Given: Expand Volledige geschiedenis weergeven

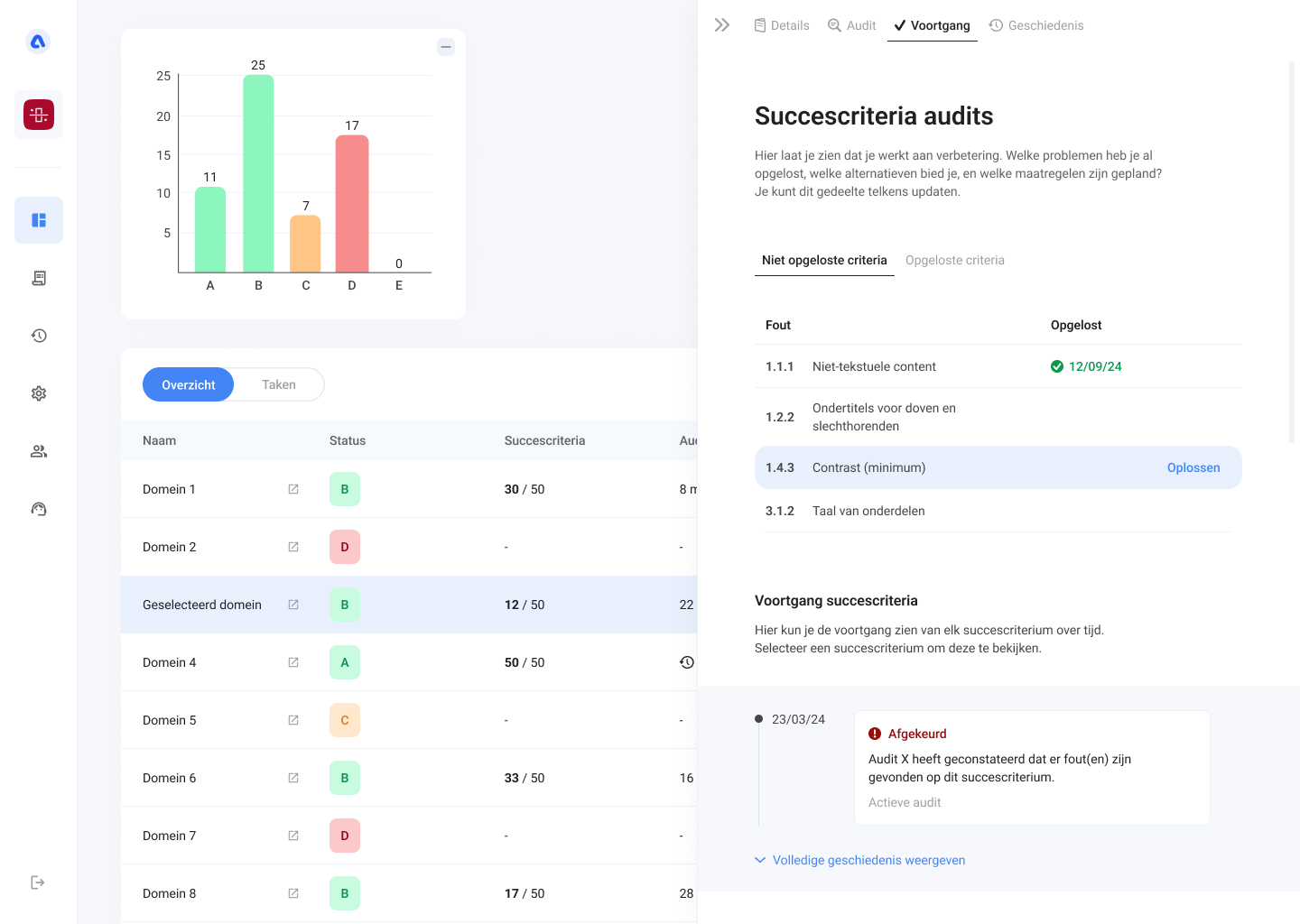Looking at the screenshot, I should (x=859, y=860).
